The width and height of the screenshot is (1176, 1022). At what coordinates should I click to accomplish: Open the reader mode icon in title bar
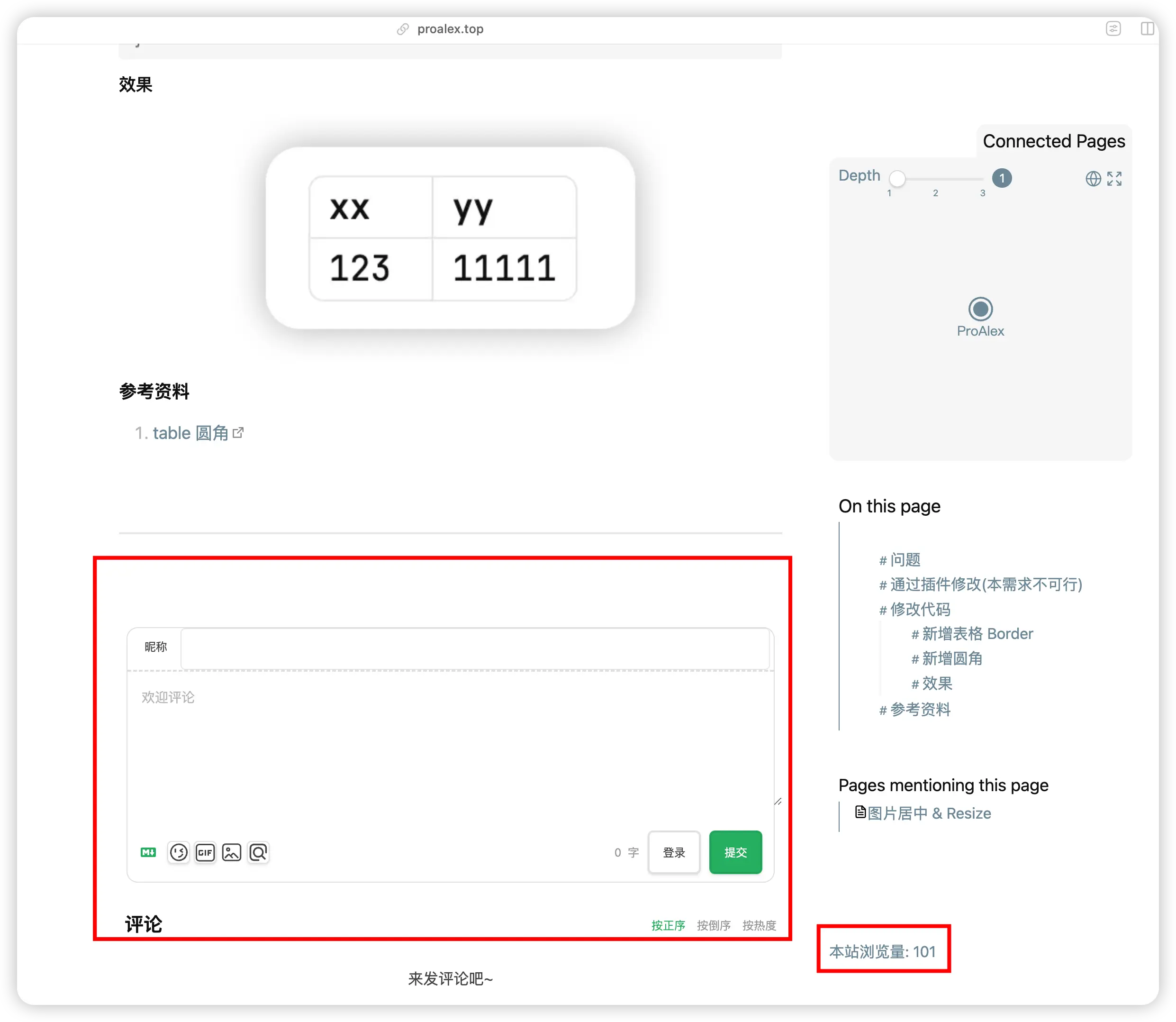pyautogui.click(x=1113, y=28)
